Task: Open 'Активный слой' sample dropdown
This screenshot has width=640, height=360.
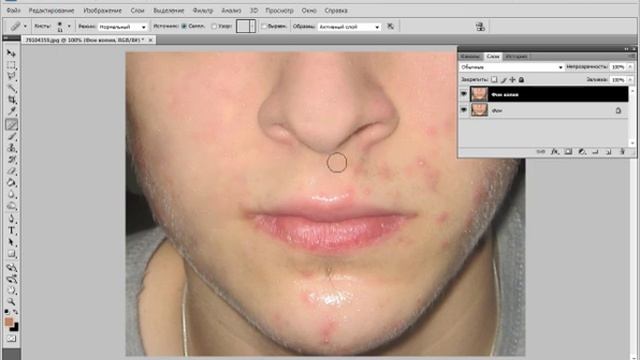Action: pyautogui.click(x=349, y=27)
